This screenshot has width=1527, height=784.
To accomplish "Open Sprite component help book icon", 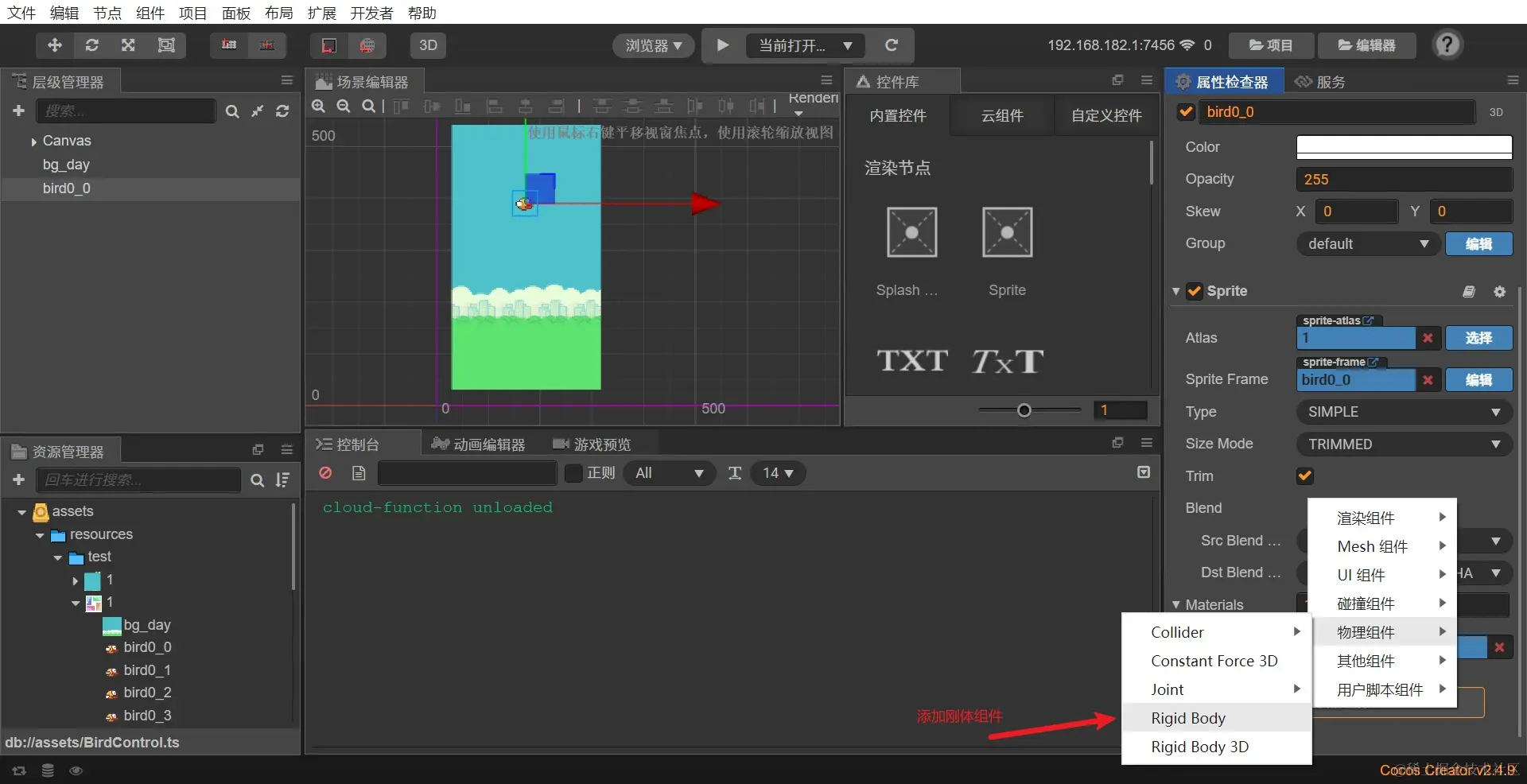I will point(1469,292).
